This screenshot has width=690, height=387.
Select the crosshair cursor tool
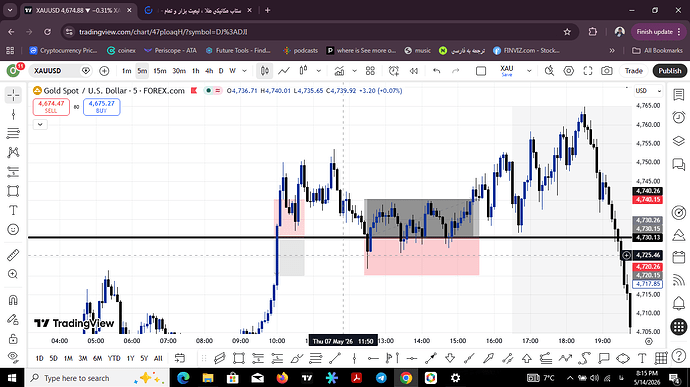tap(13, 95)
